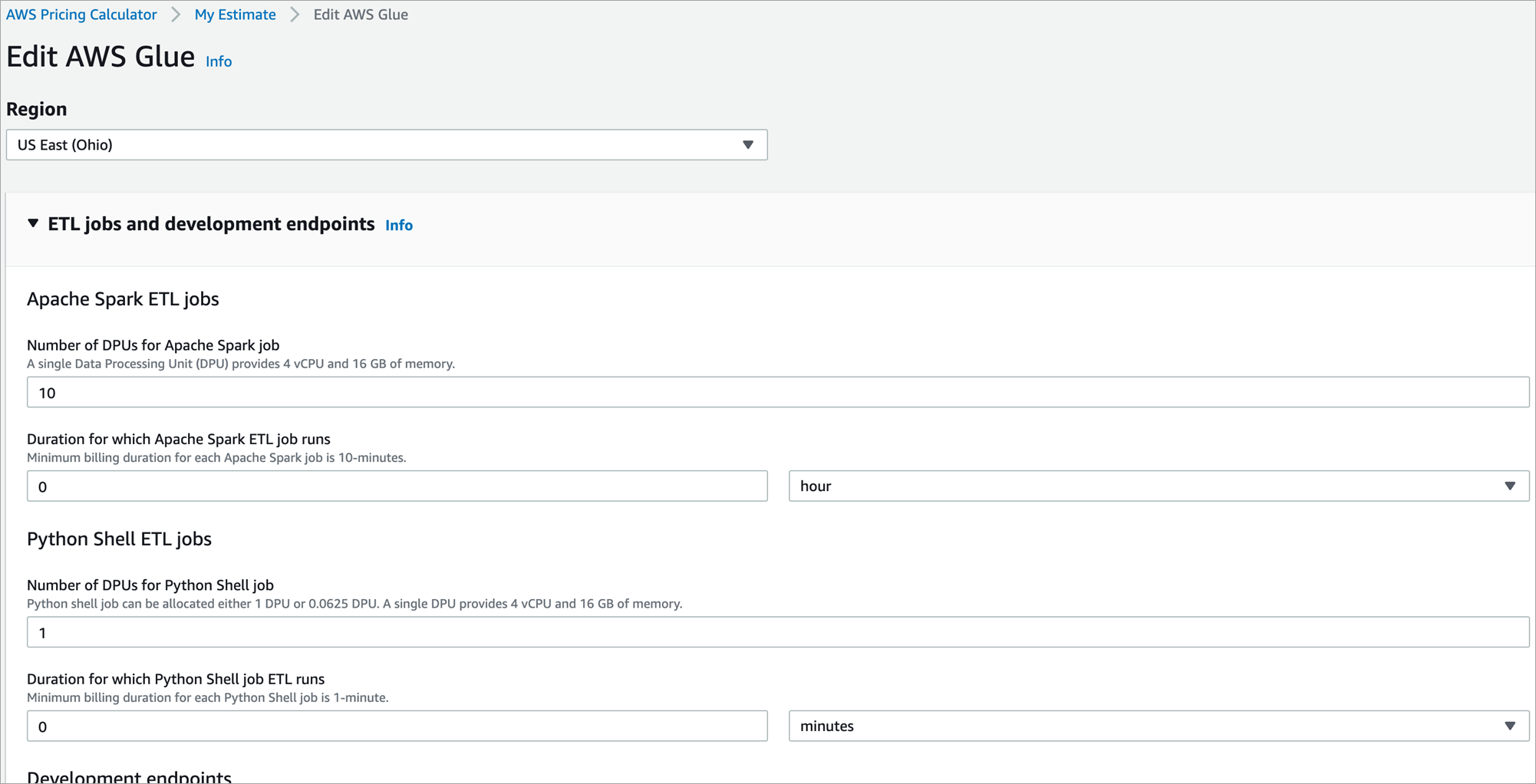Collapse ETL jobs and development endpoints section

(x=33, y=223)
